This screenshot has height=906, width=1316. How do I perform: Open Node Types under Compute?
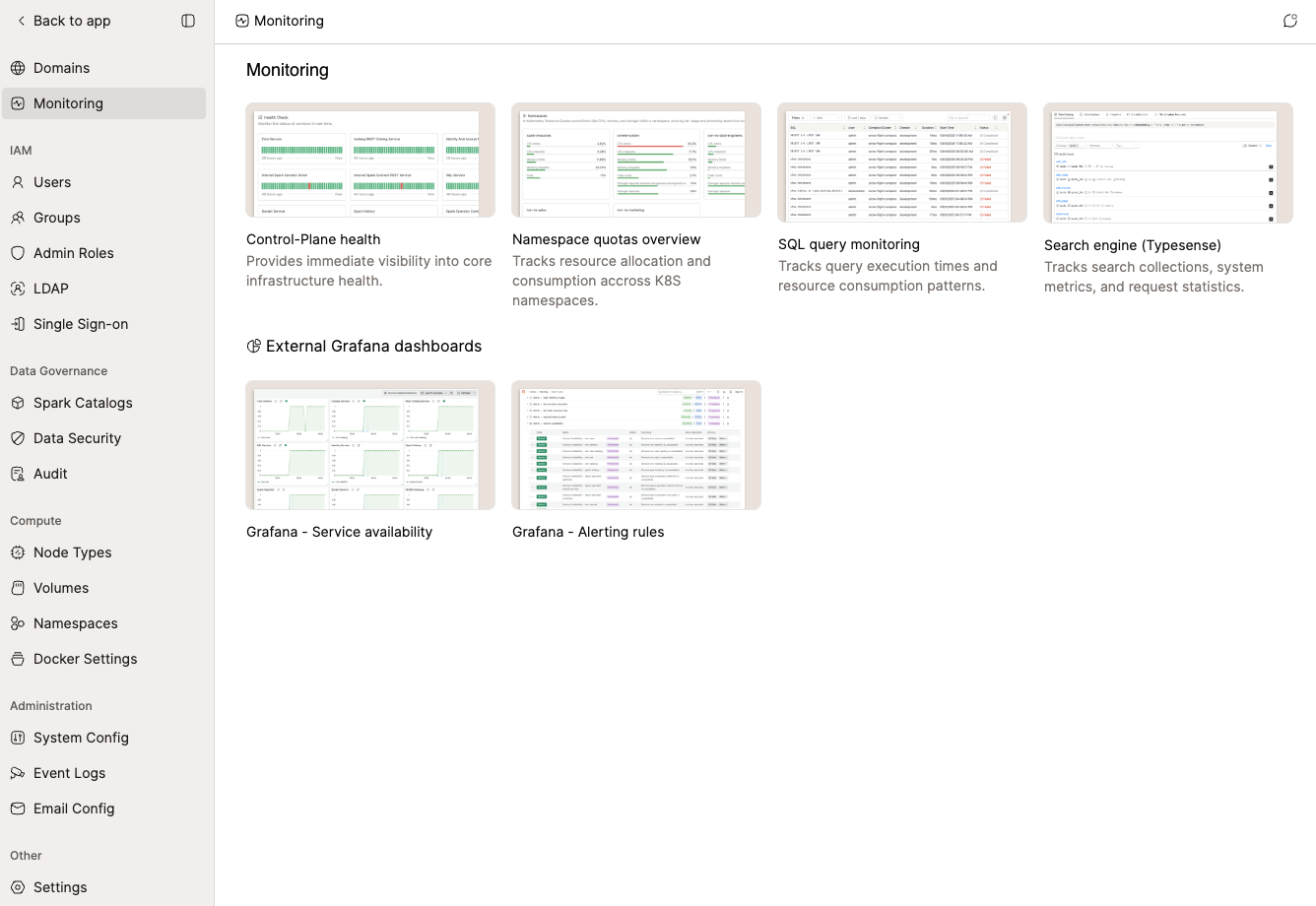103,552
